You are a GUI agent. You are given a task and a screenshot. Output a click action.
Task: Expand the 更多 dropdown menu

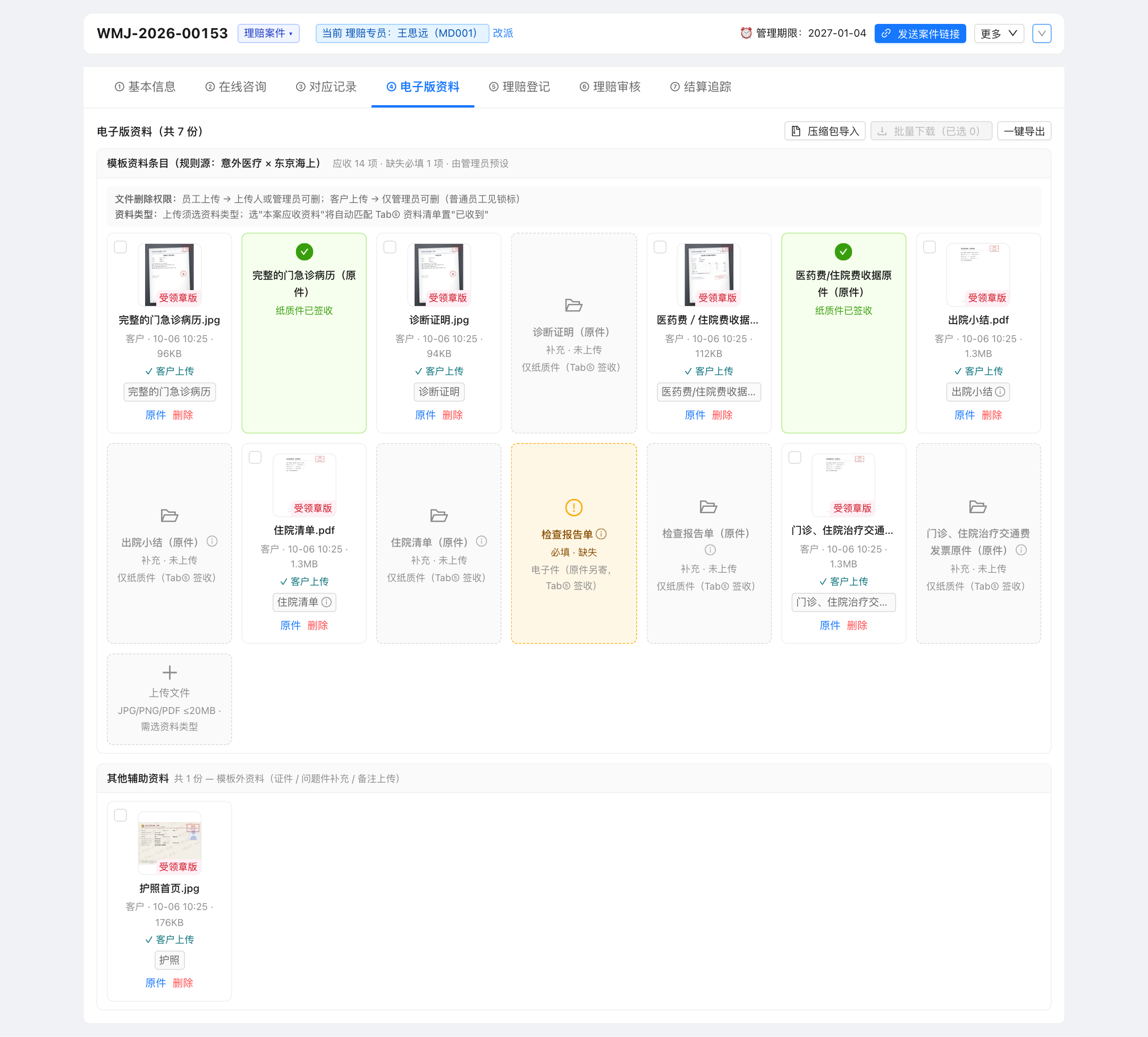click(x=999, y=33)
